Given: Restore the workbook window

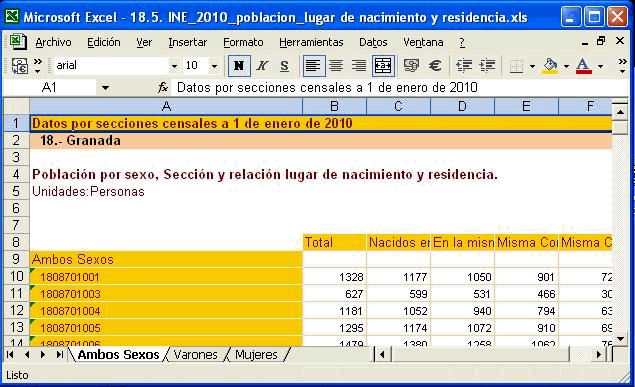Looking at the screenshot, I should (601, 41).
